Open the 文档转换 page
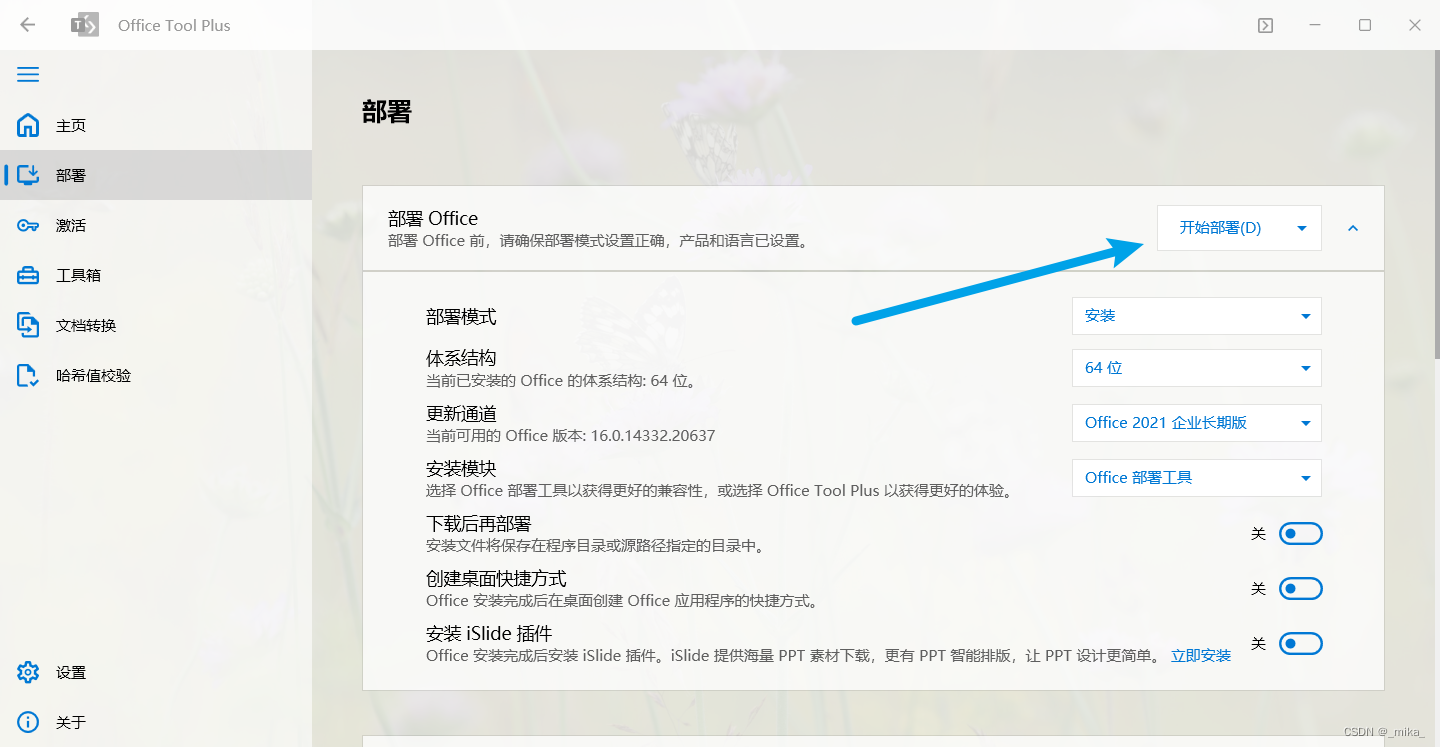Screen dimensions: 1440x747 coord(156,325)
